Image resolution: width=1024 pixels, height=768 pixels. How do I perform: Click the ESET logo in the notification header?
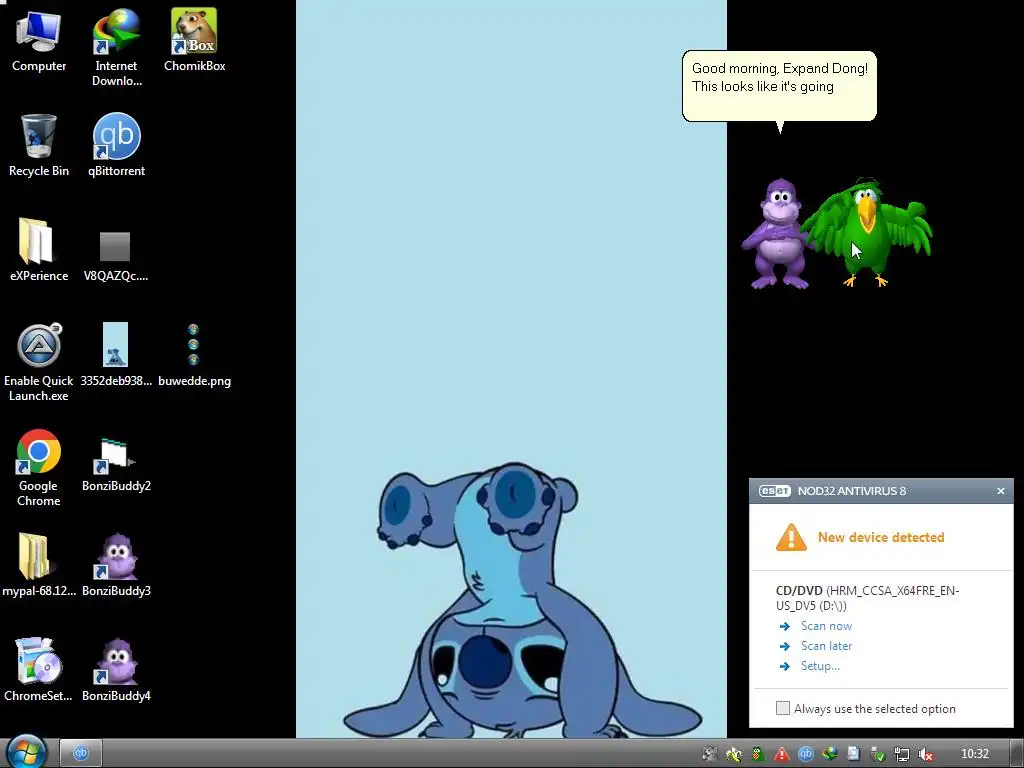tap(775, 491)
